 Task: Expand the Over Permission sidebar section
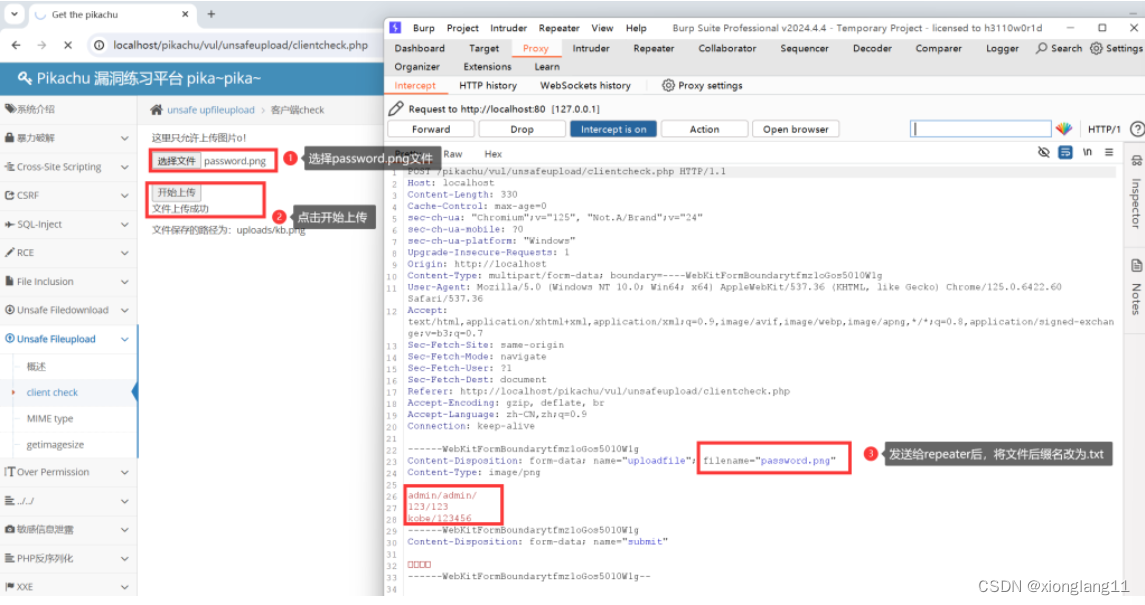tap(68, 472)
